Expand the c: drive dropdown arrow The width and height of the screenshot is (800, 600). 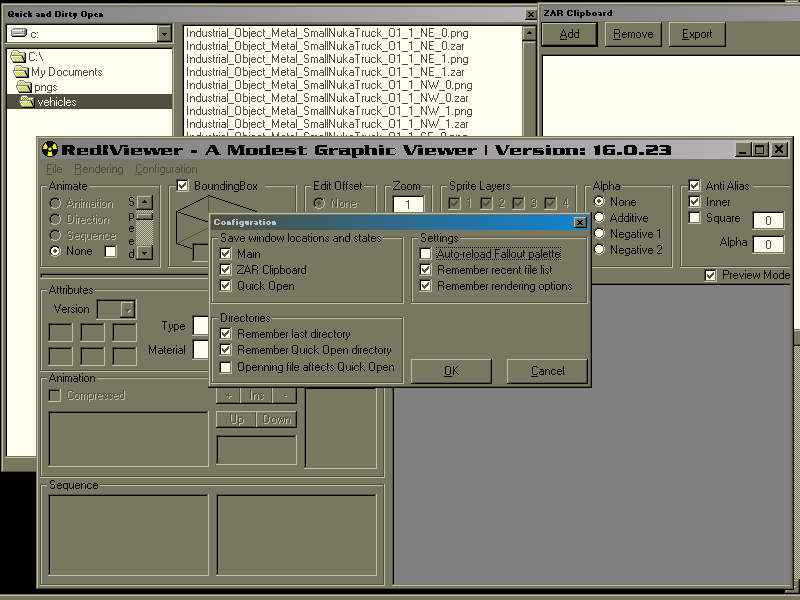(164, 34)
